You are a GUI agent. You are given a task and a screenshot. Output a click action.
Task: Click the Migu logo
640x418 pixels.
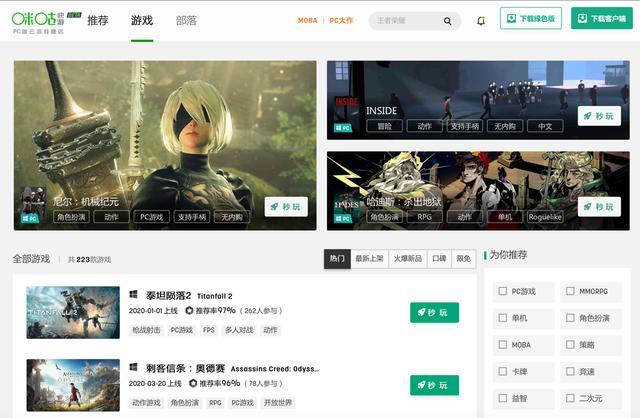(x=38, y=21)
